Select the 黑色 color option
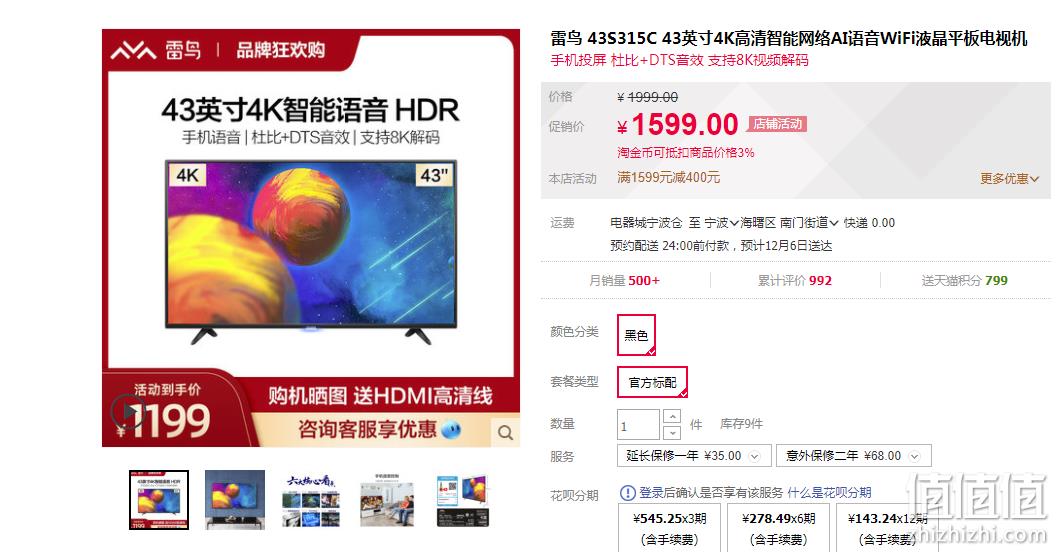The height and width of the screenshot is (552, 1056). click(636, 335)
